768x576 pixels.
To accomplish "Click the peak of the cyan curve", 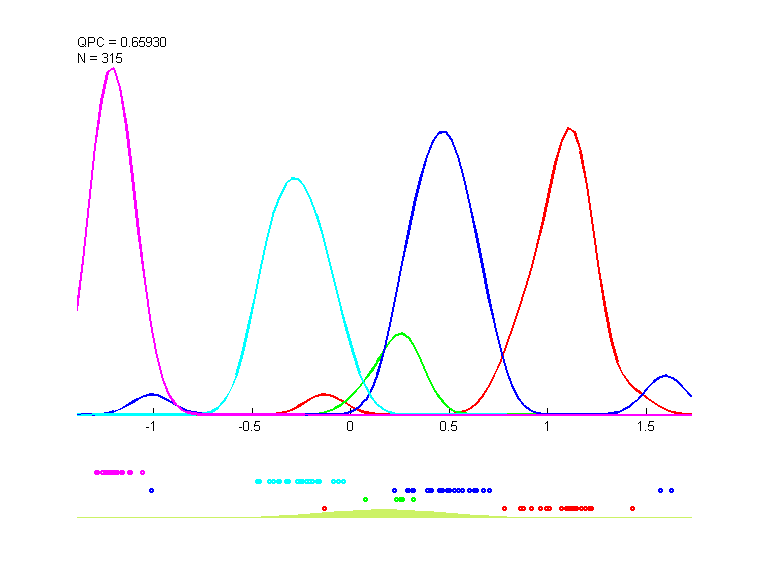I will point(293,179).
